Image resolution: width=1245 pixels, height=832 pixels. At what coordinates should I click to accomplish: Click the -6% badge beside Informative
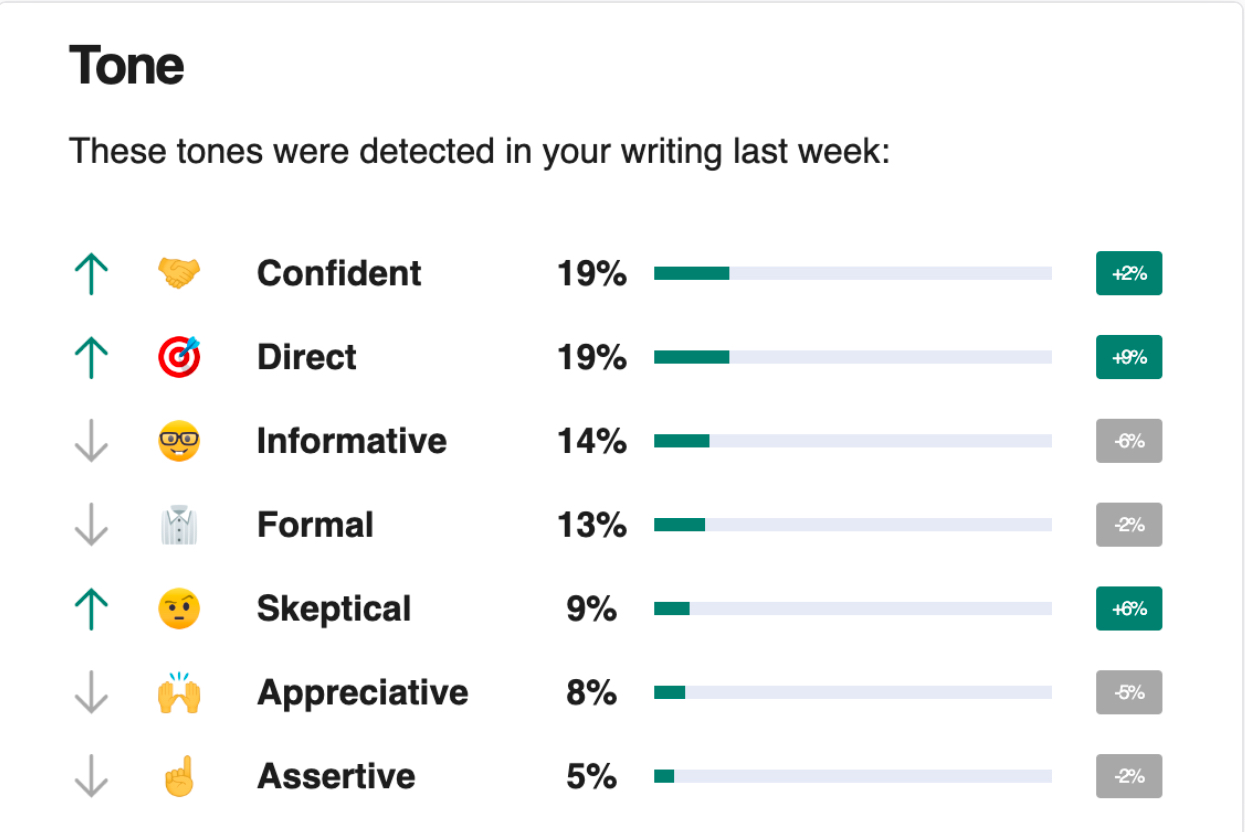[1128, 440]
